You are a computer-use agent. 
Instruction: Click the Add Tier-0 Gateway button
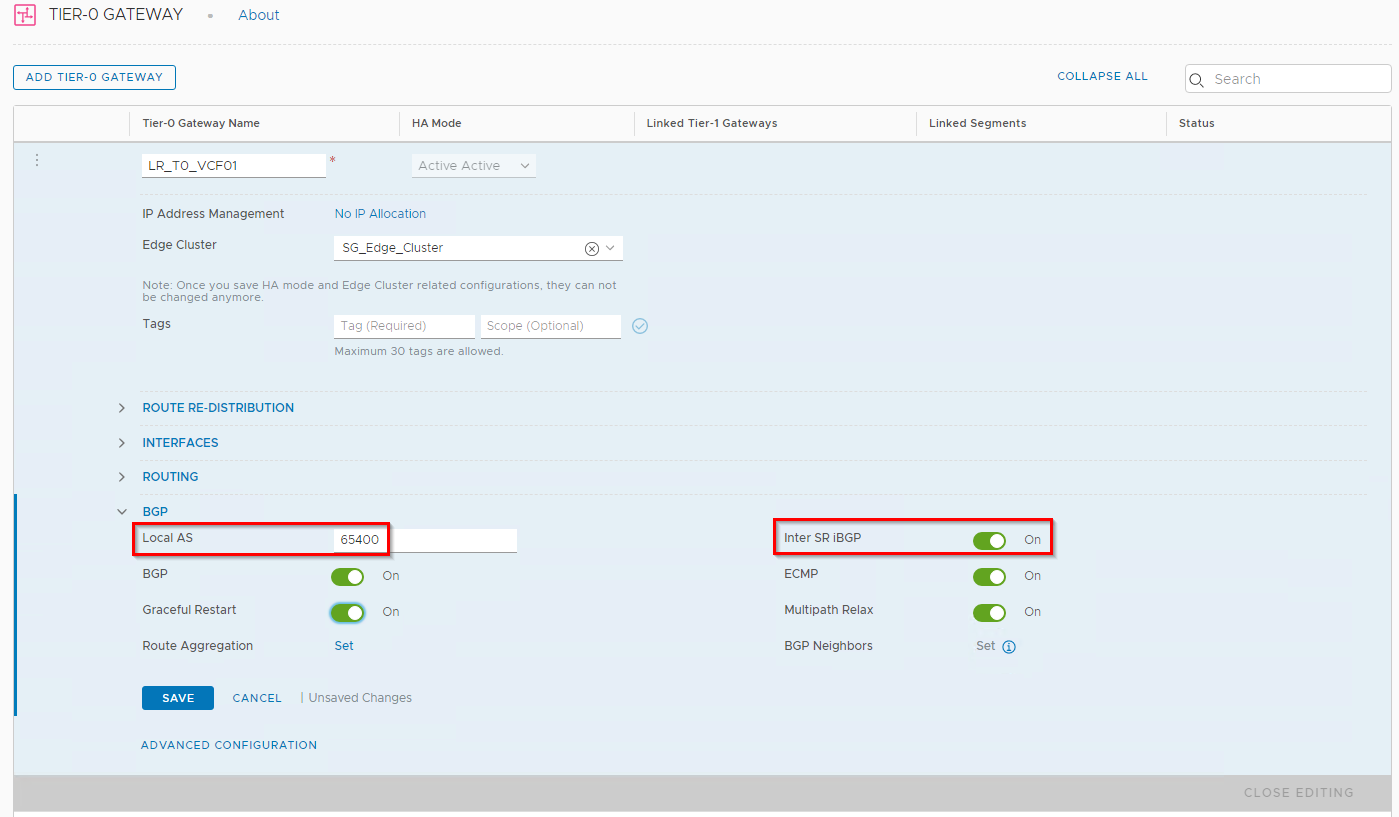click(x=94, y=78)
